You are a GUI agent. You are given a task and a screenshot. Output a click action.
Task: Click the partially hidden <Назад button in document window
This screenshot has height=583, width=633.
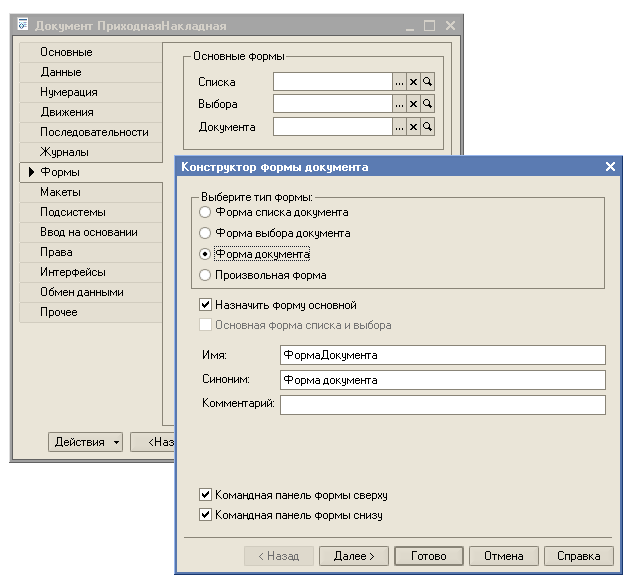153,442
